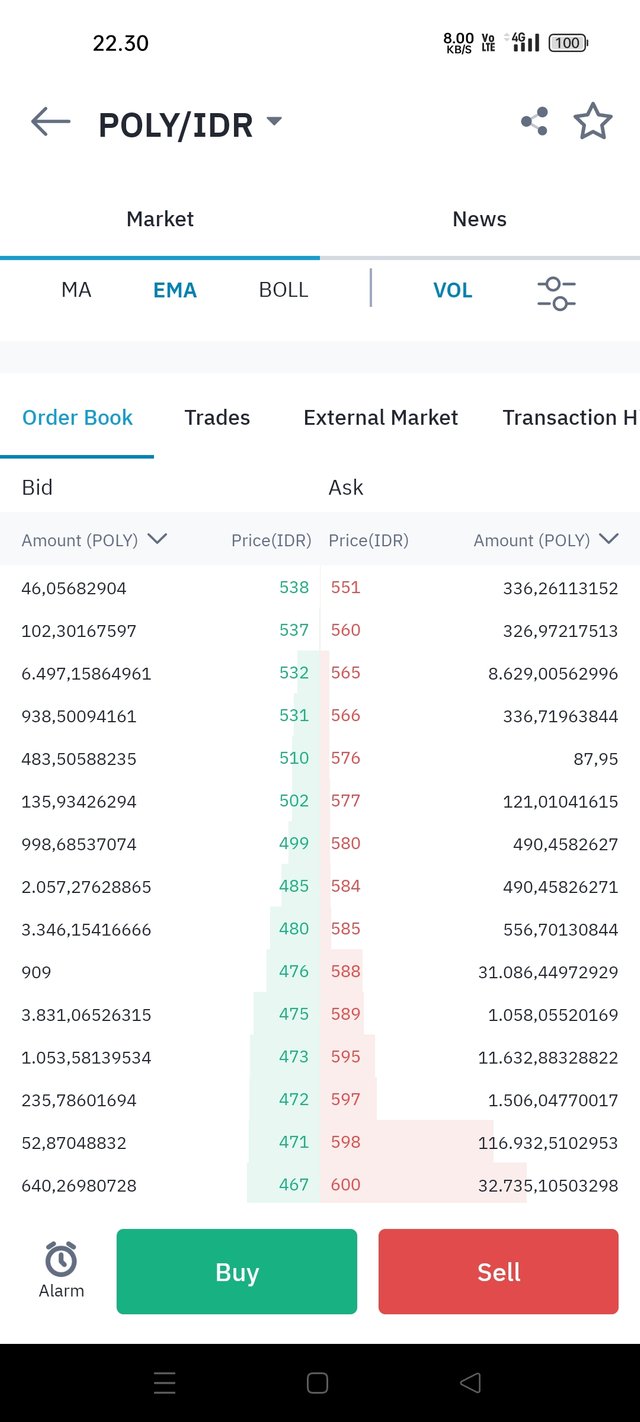Toggle the VOL indicator
The height and width of the screenshot is (1422, 640).
coord(452,290)
